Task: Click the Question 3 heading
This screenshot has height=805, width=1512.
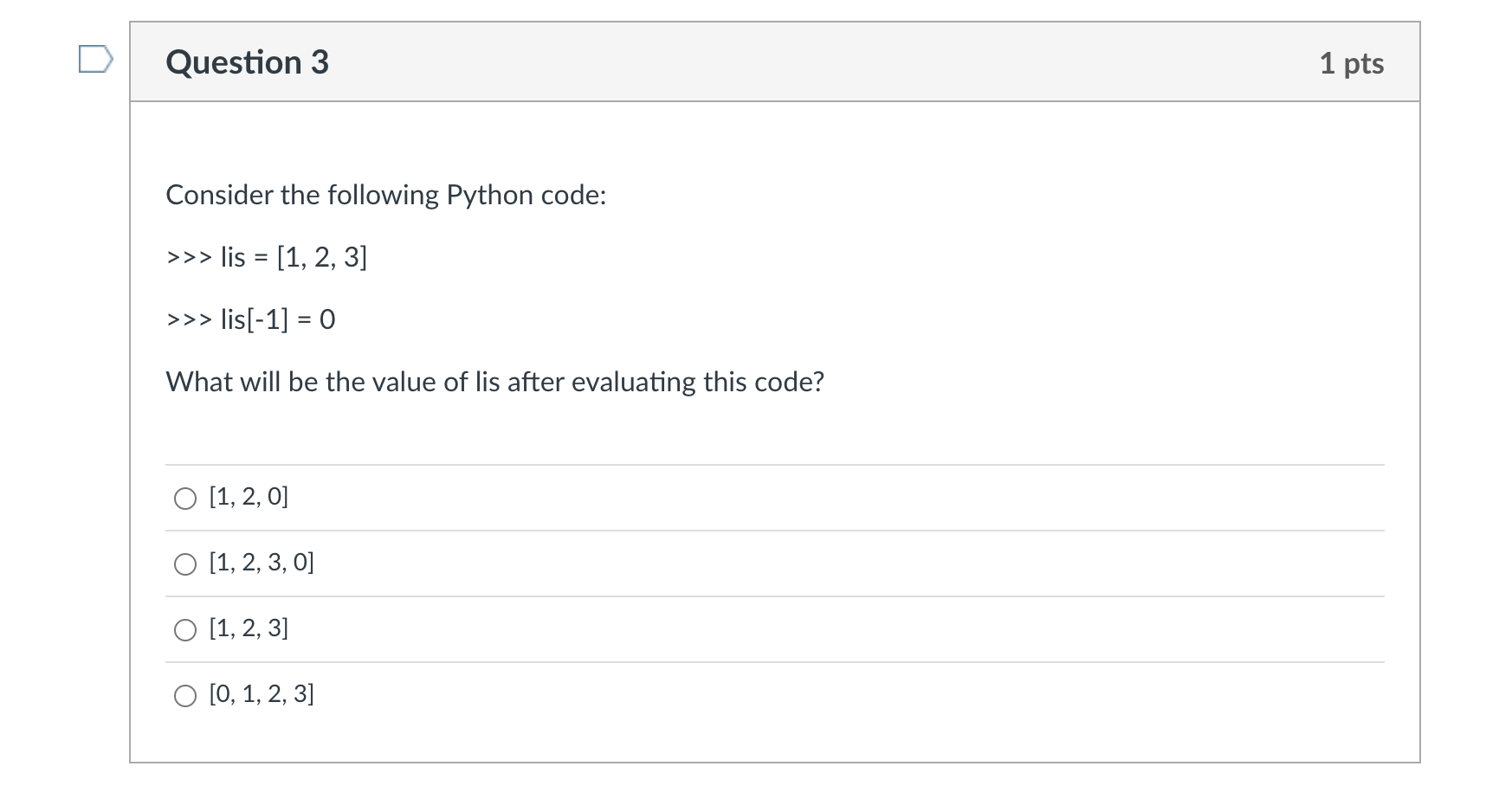Action: coord(248,62)
